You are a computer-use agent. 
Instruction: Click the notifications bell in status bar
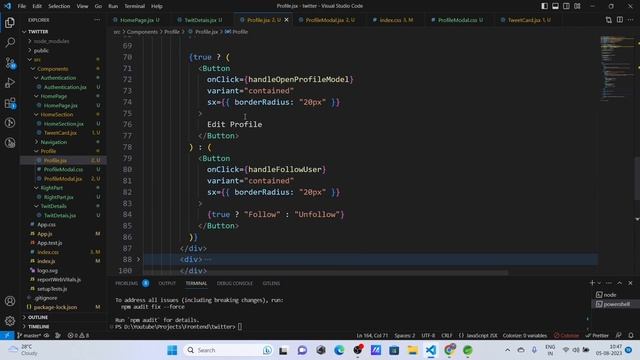tap(631, 336)
